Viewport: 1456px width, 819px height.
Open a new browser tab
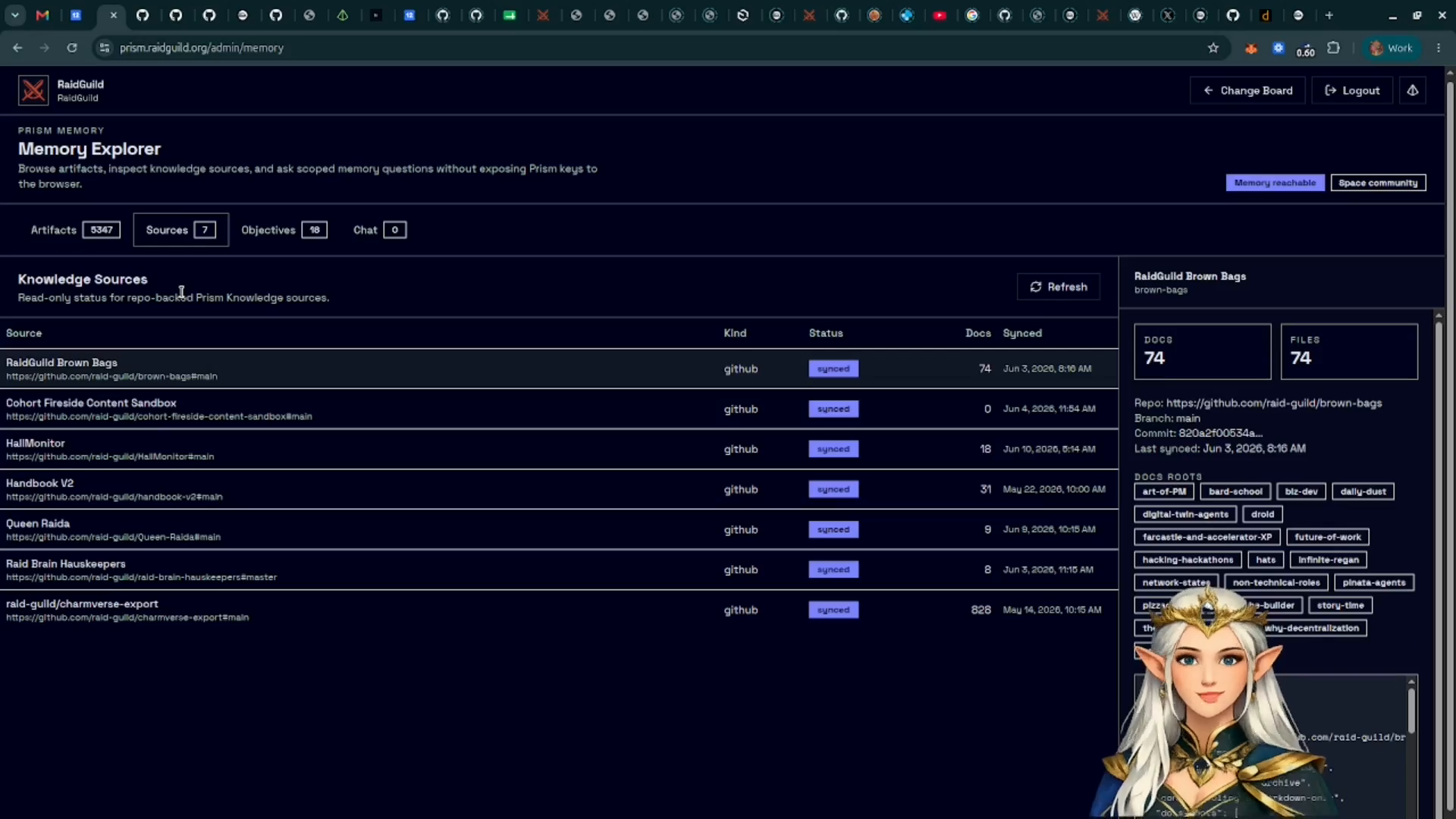1329,15
